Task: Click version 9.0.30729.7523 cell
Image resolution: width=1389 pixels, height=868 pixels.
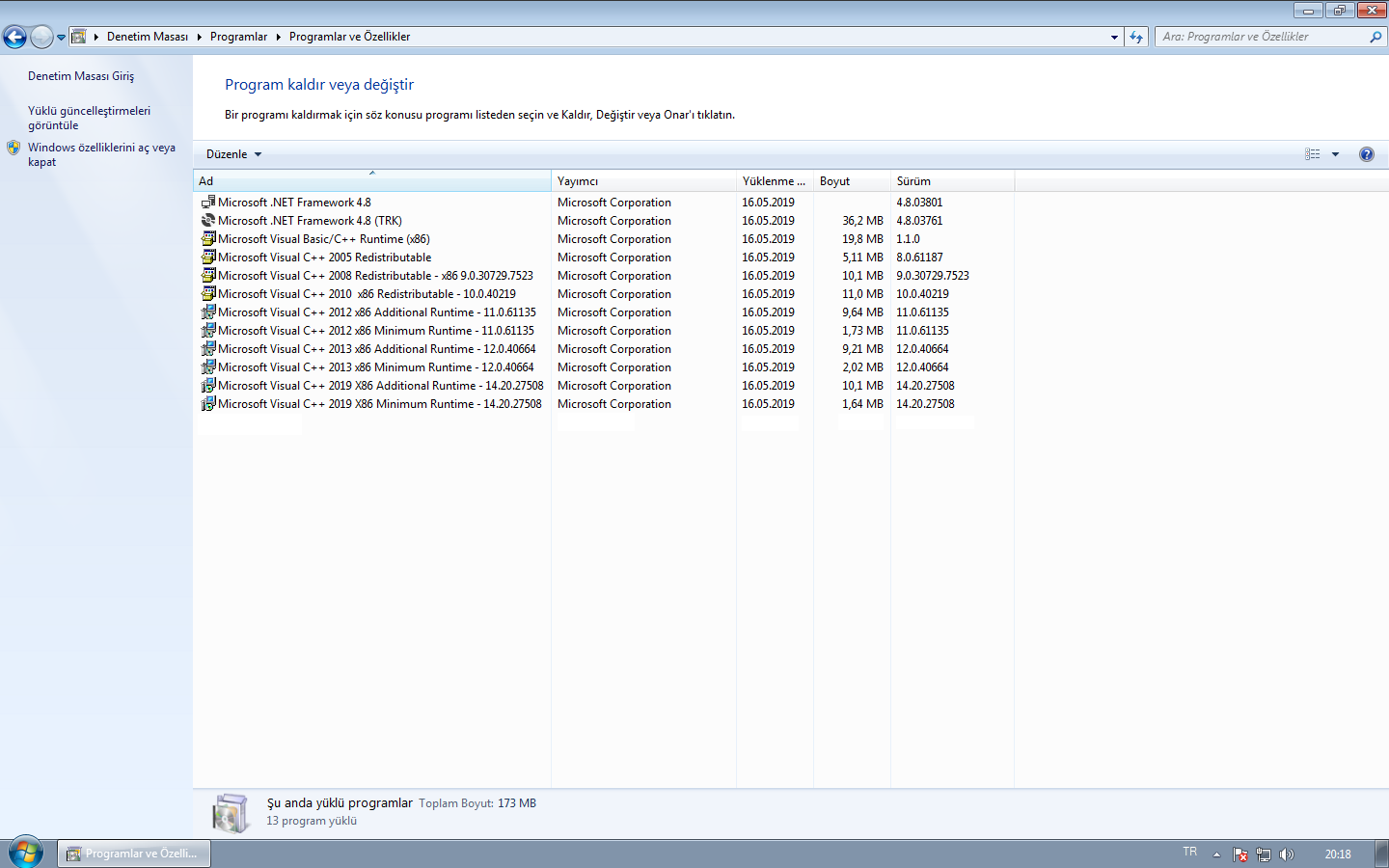Action: click(933, 276)
